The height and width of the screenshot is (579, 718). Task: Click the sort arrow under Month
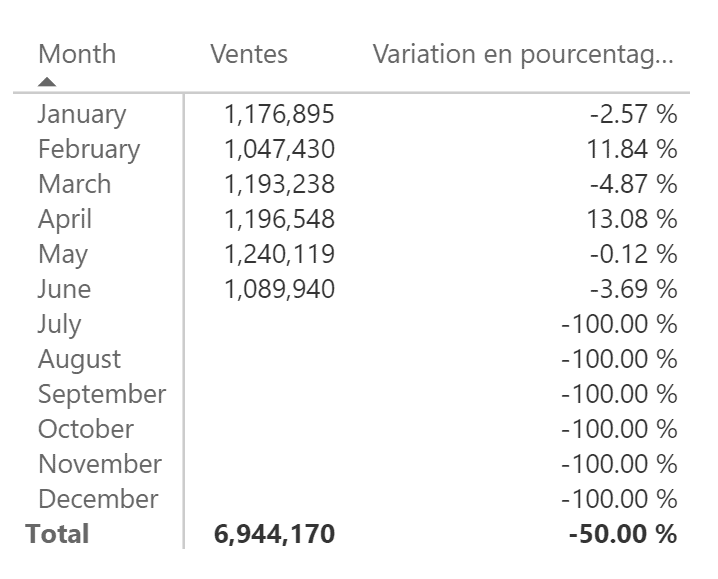47,82
